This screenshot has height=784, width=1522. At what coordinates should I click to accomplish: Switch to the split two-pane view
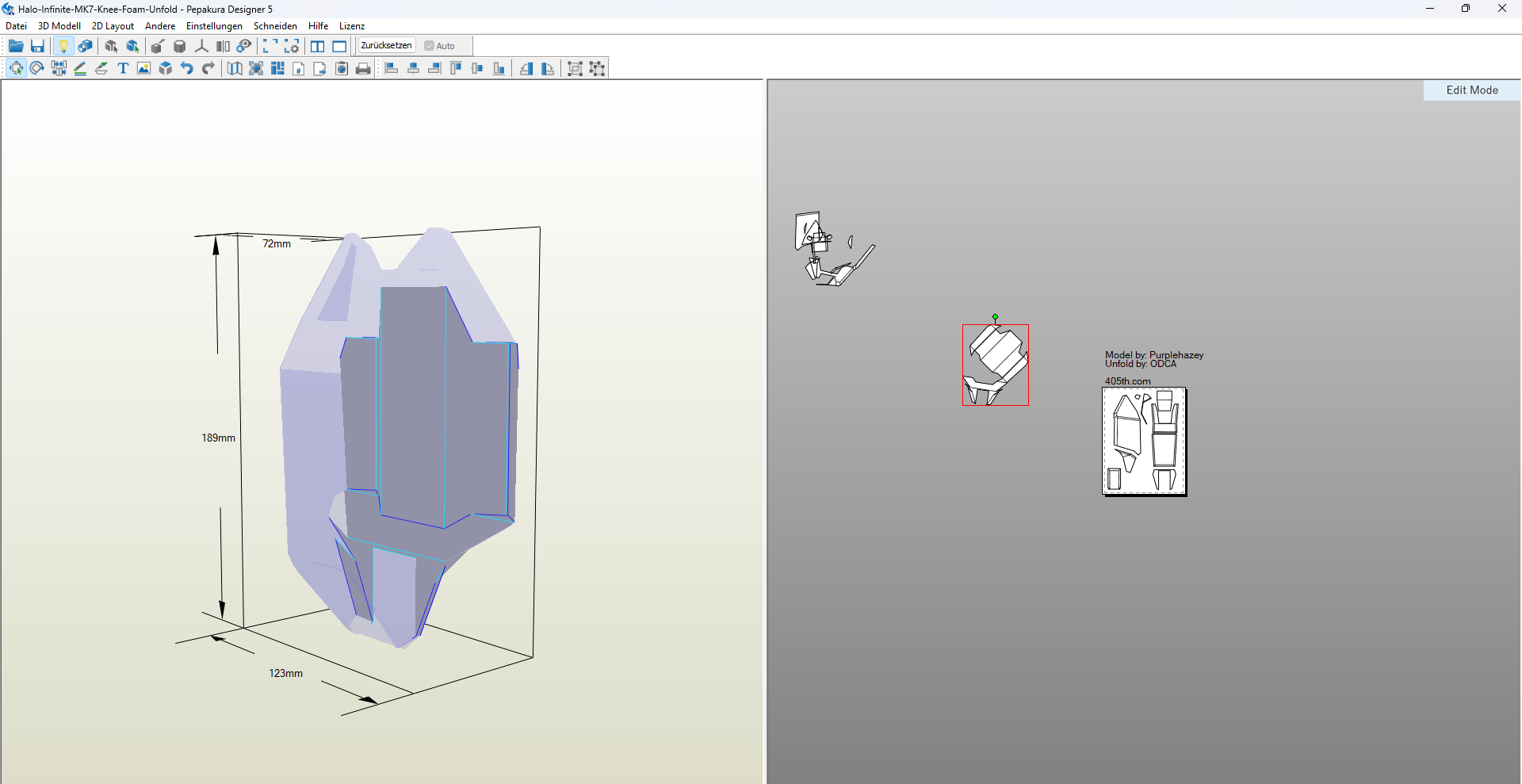tap(318, 46)
